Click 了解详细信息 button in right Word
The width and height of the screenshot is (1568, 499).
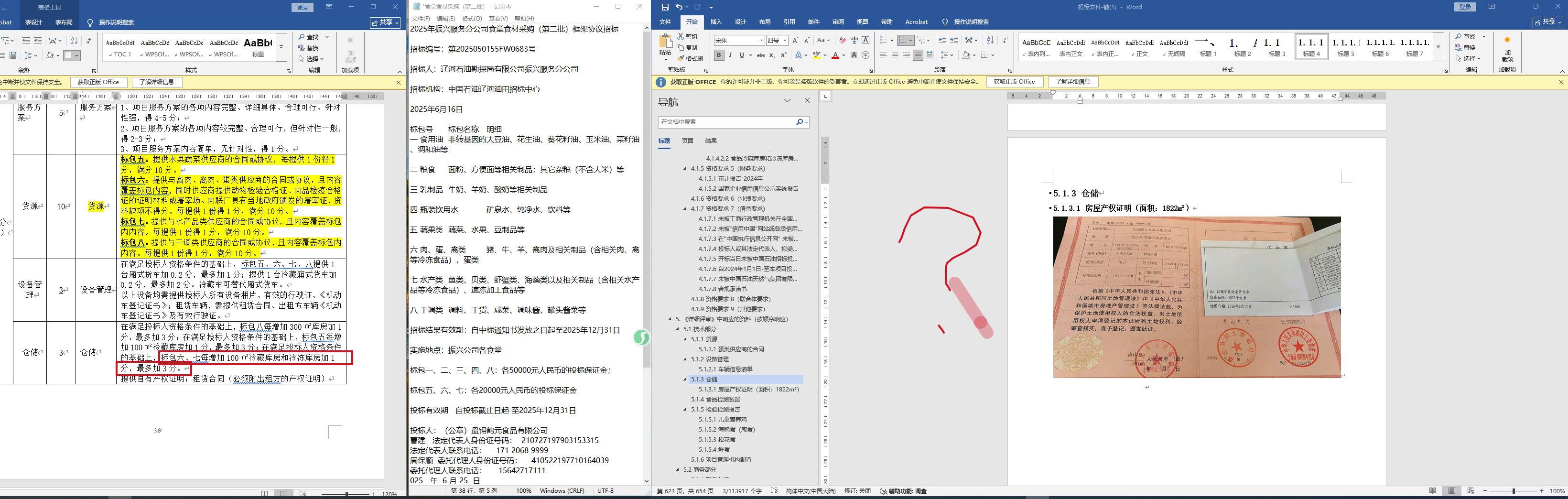pyautogui.click(x=1073, y=82)
